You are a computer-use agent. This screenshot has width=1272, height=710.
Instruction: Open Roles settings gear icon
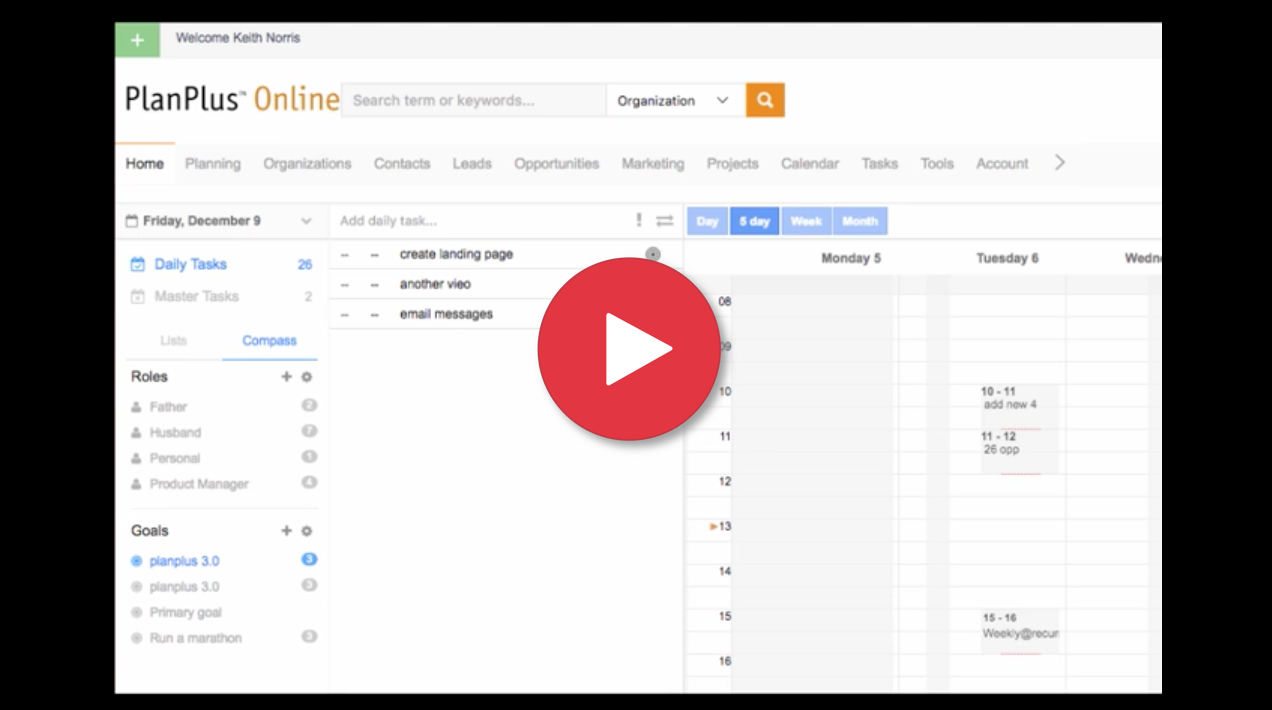click(x=307, y=377)
